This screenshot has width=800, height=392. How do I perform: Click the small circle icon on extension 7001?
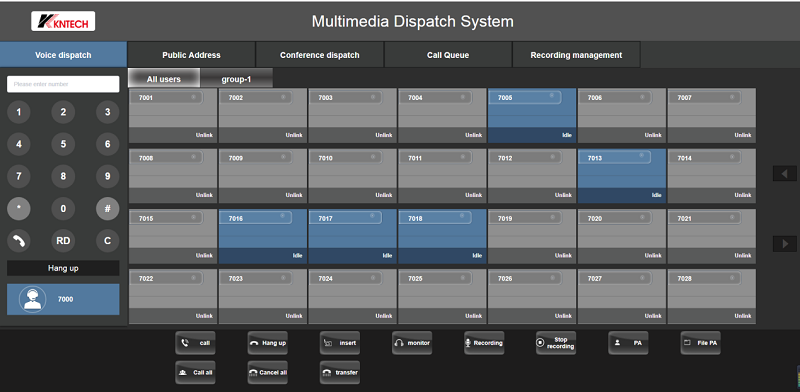193,97
